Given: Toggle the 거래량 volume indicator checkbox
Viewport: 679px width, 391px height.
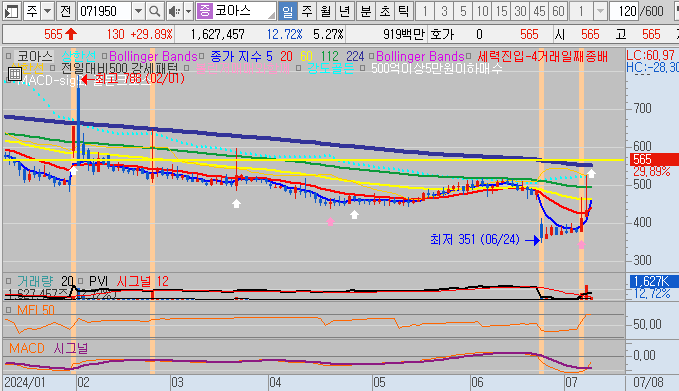Looking at the screenshot, I should pyautogui.click(x=8, y=281).
